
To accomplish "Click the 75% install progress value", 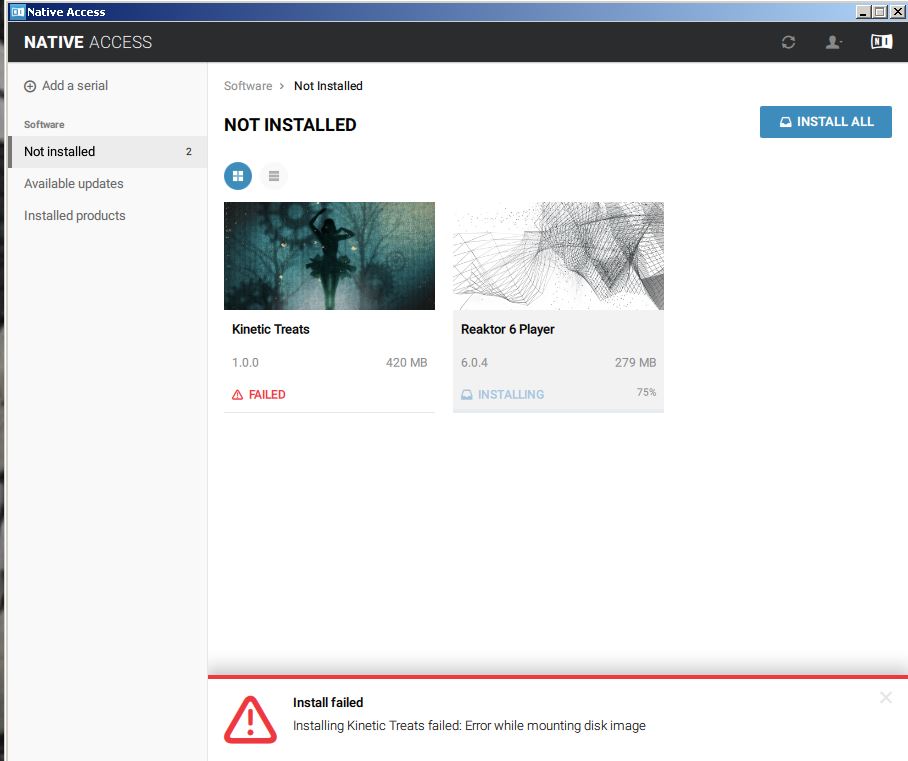I will pyautogui.click(x=646, y=393).
